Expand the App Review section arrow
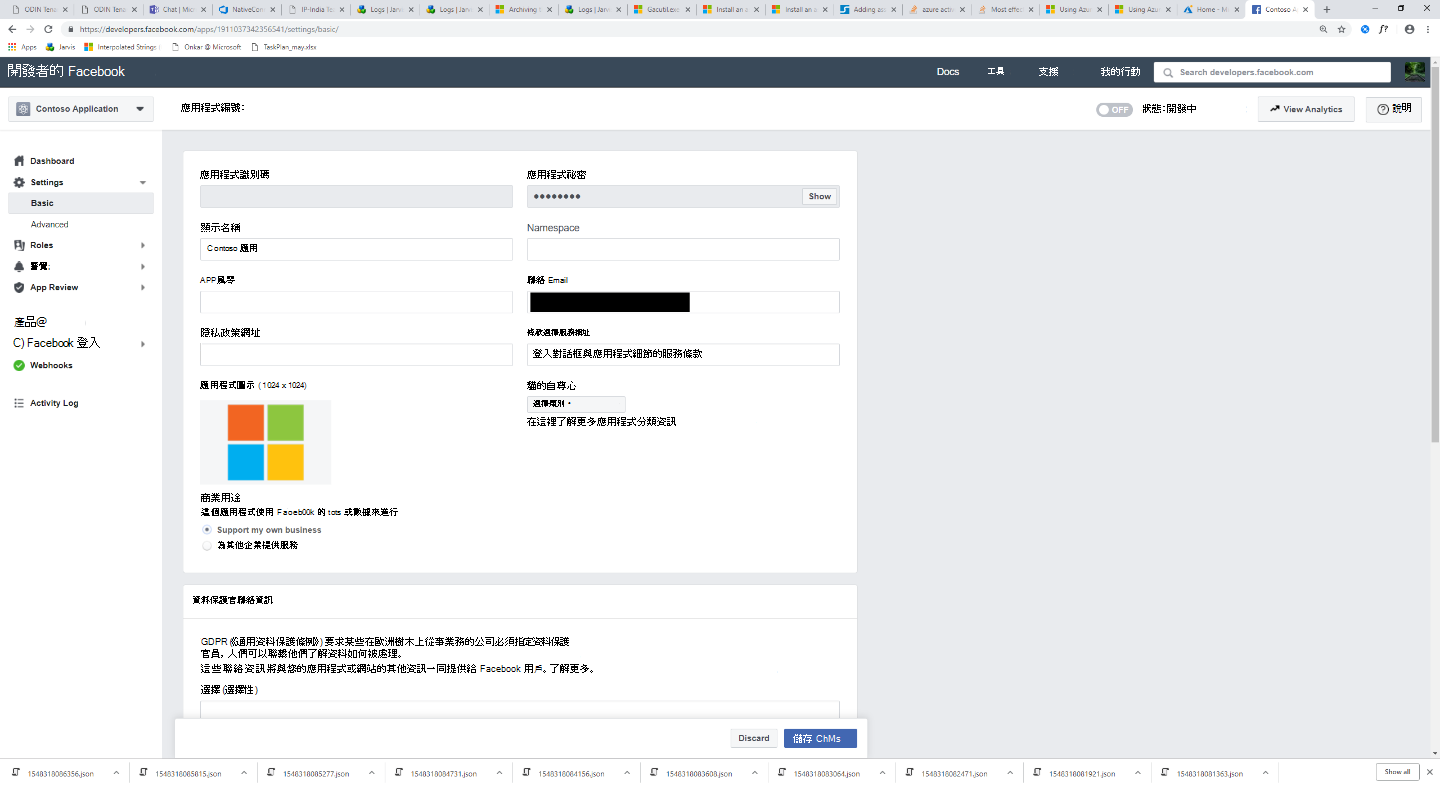The height and width of the screenshot is (786, 1440). tap(143, 288)
